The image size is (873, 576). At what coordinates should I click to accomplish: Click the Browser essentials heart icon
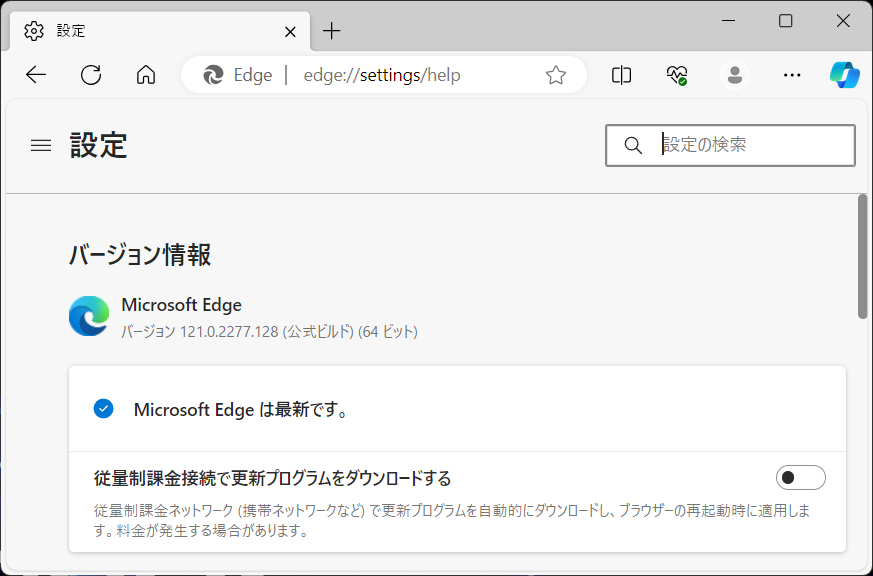click(676, 74)
